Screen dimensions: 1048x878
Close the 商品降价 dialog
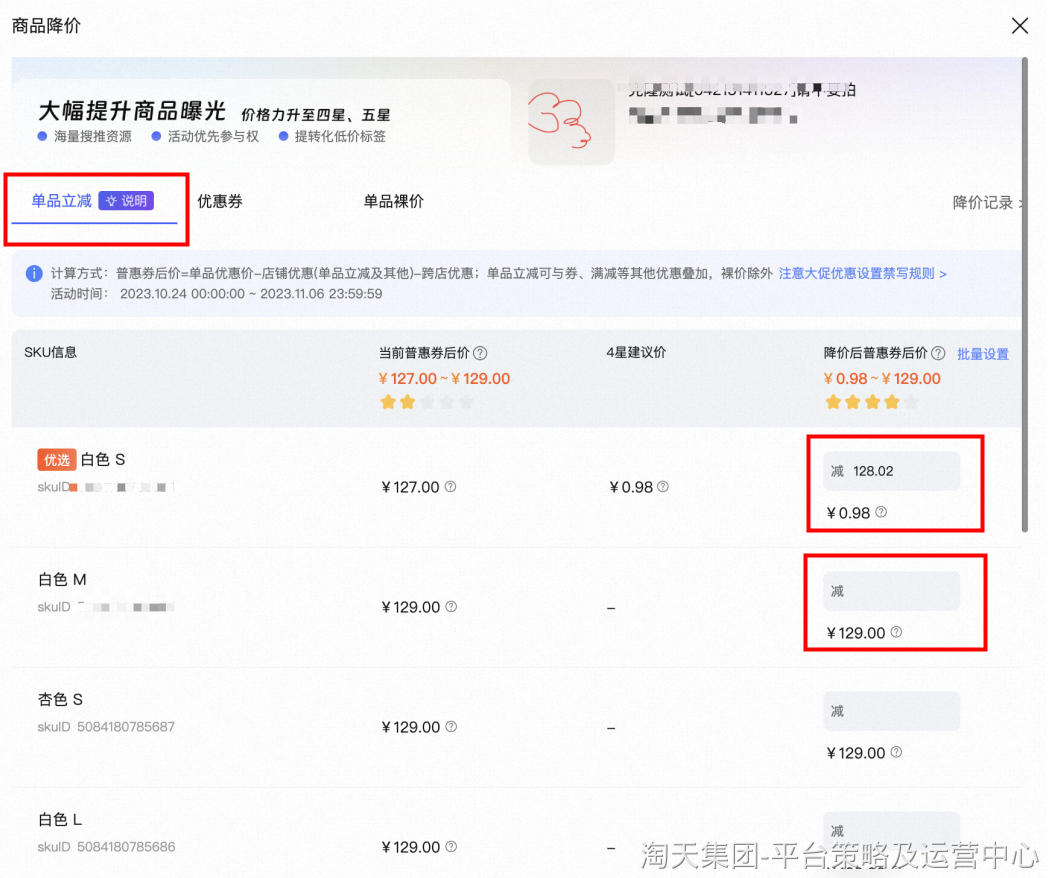point(1019,26)
